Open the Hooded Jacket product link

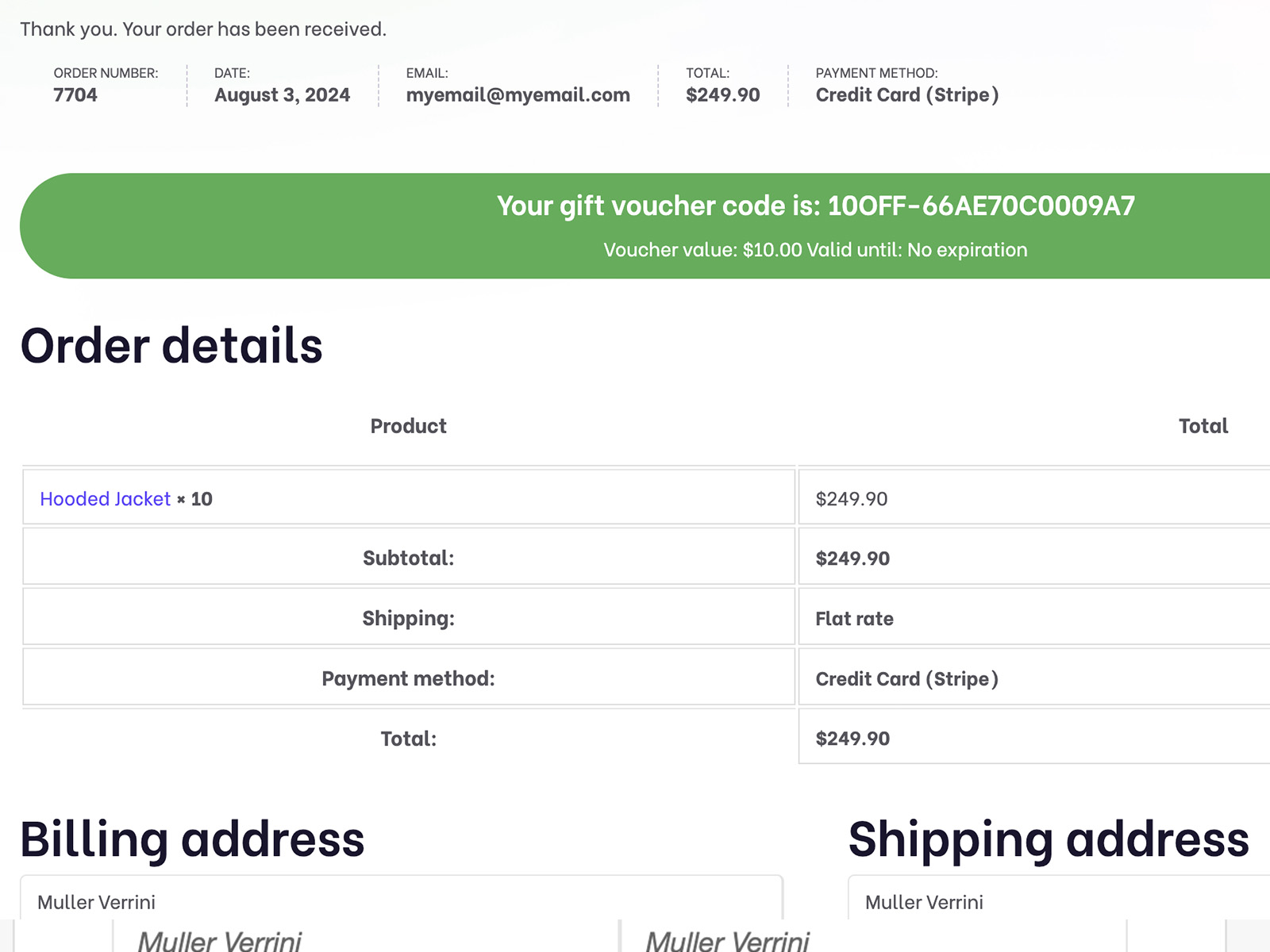tap(105, 499)
